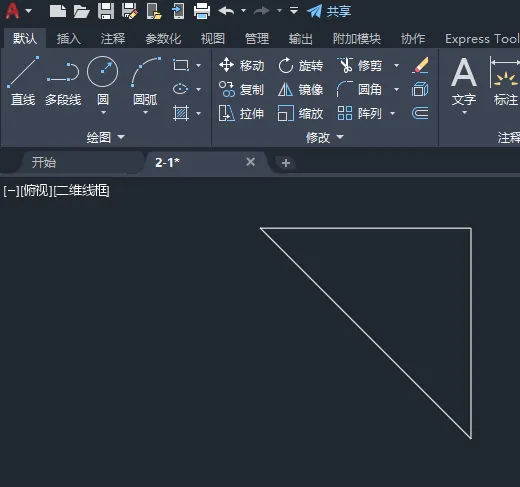Expand the 圆 circle options arrow
This screenshot has height=487, width=520.
pyautogui.click(x=103, y=113)
